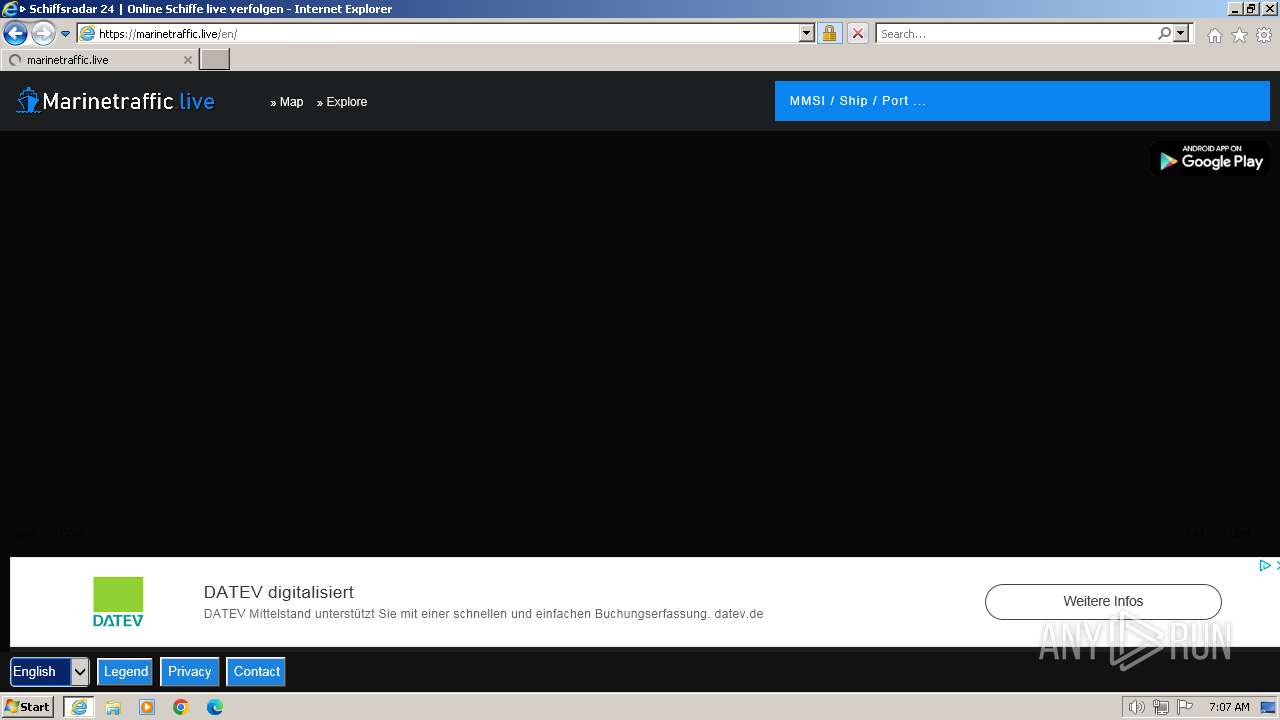Image resolution: width=1280 pixels, height=720 pixels.
Task: Click the browser Search box
Action: coord(1015,33)
